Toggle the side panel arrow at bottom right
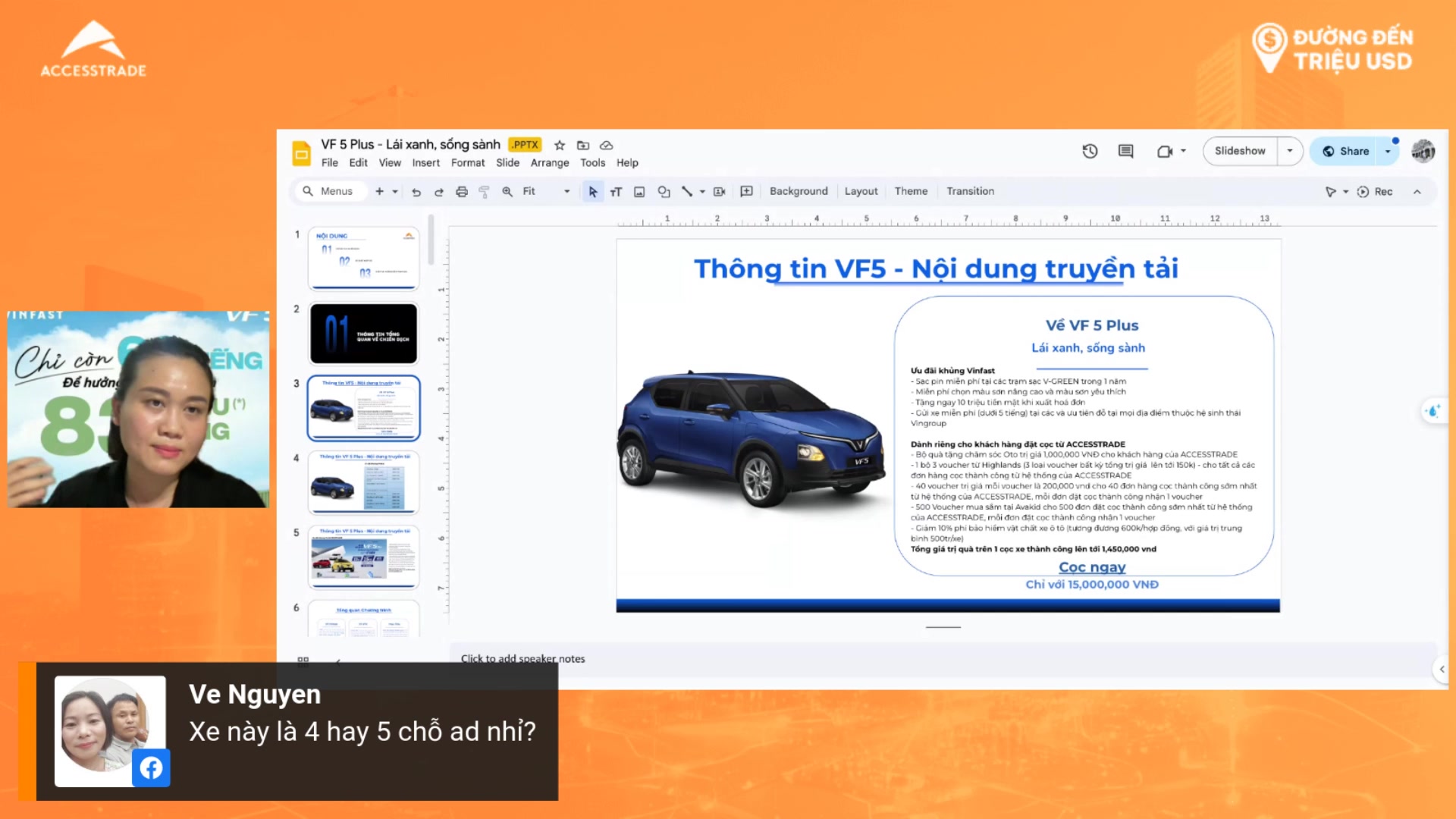Viewport: 1456px width, 819px height. [1442, 669]
